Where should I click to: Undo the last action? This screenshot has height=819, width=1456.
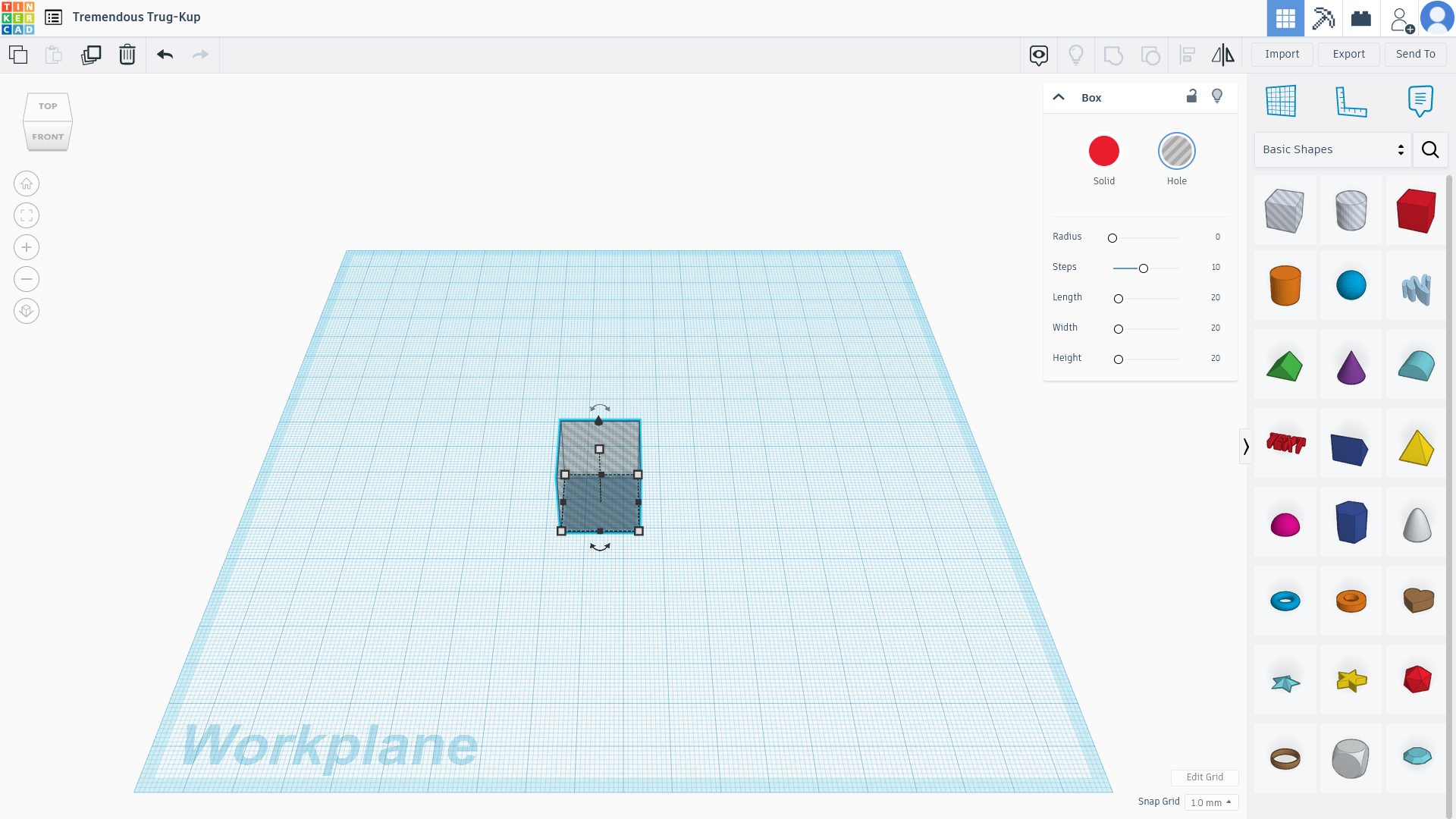164,55
